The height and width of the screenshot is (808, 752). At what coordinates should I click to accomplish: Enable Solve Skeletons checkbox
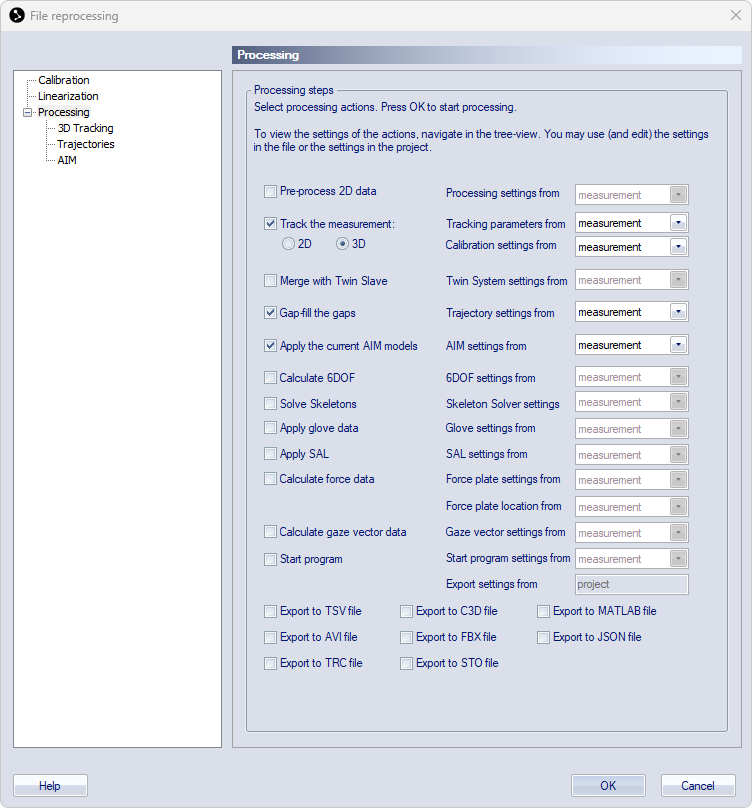click(270, 403)
